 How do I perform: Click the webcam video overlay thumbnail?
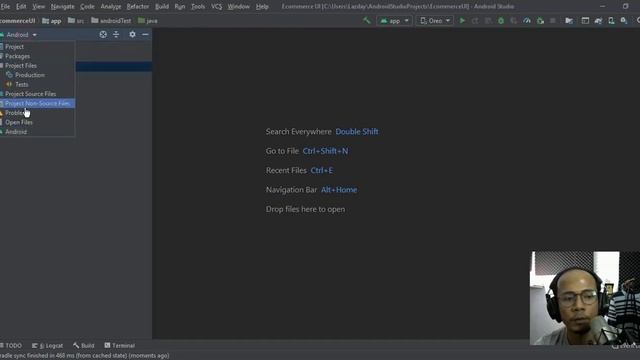[x=585, y=298]
